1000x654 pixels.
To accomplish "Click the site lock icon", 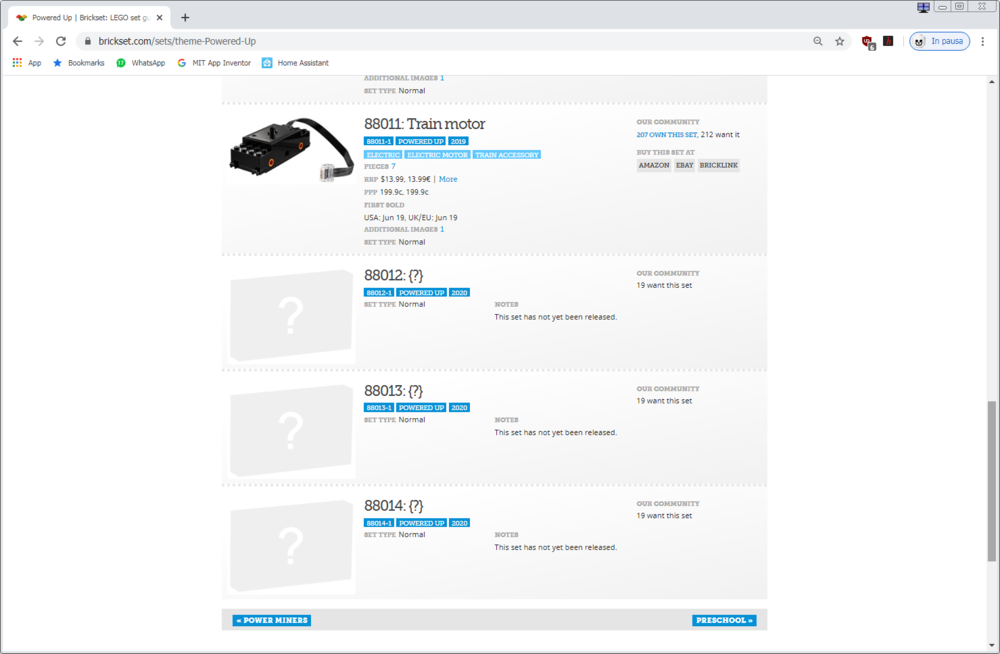I will coord(88,41).
